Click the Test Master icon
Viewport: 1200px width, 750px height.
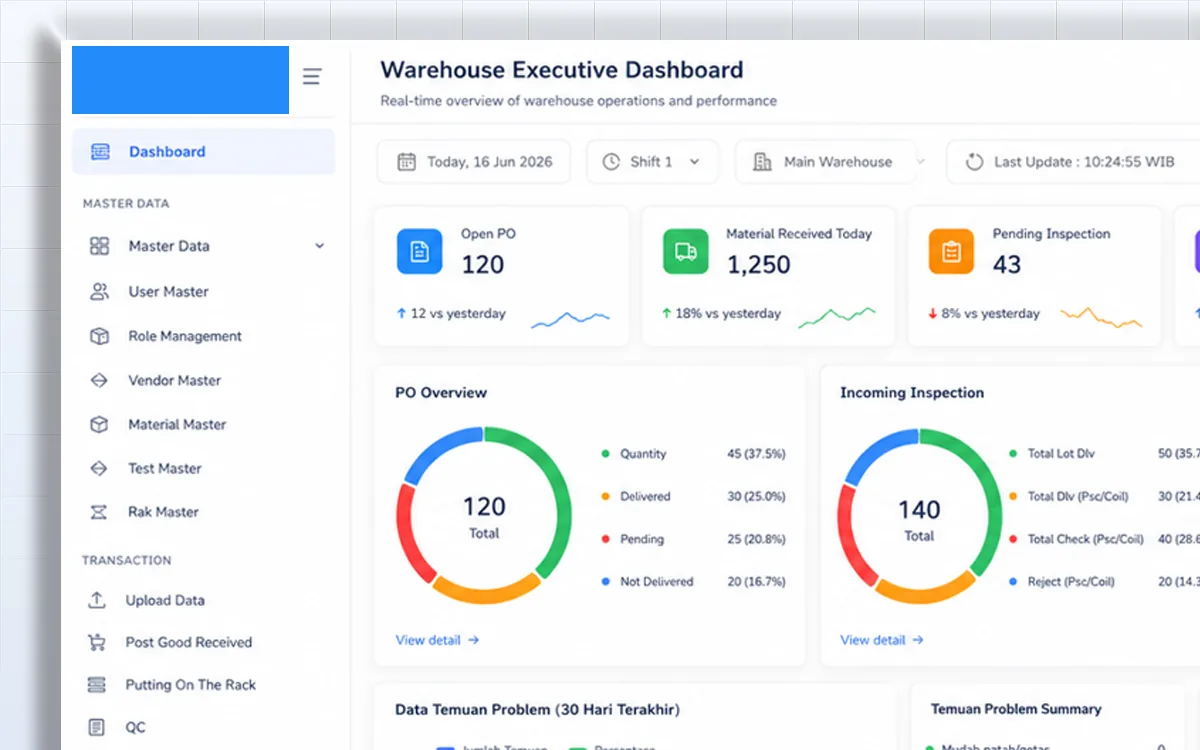tap(99, 468)
